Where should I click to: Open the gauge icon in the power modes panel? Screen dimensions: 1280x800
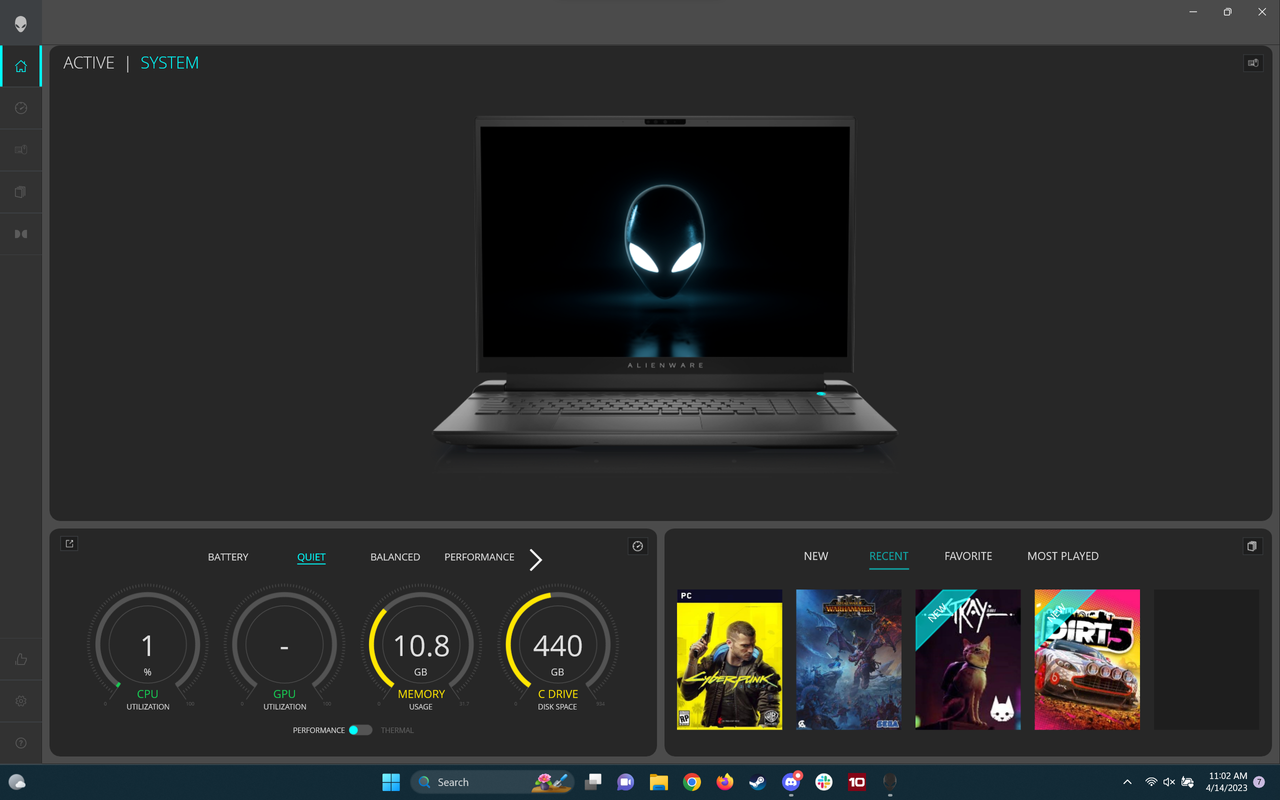[638, 546]
